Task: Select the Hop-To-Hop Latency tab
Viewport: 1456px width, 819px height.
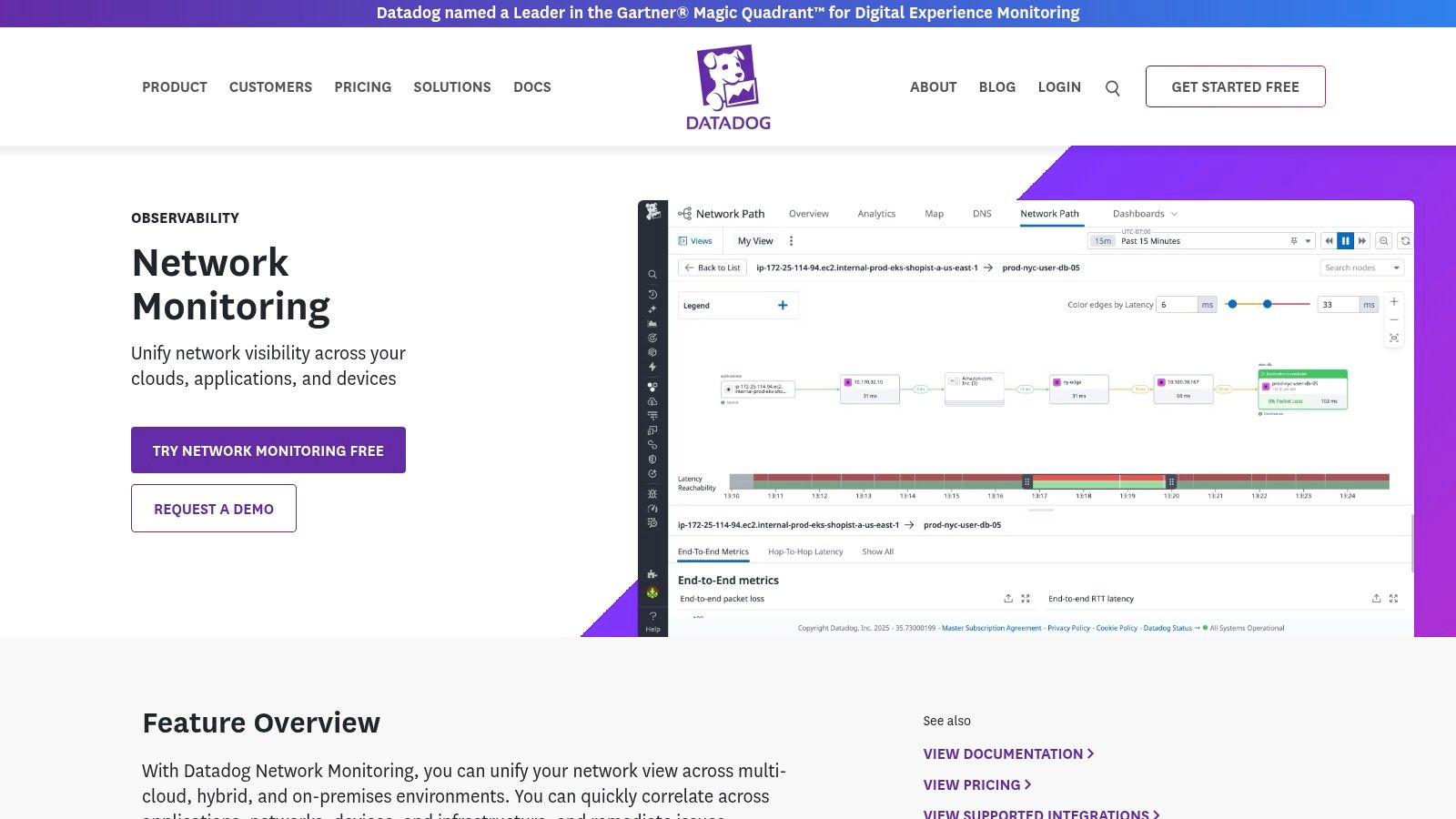Action: coord(805,551)
